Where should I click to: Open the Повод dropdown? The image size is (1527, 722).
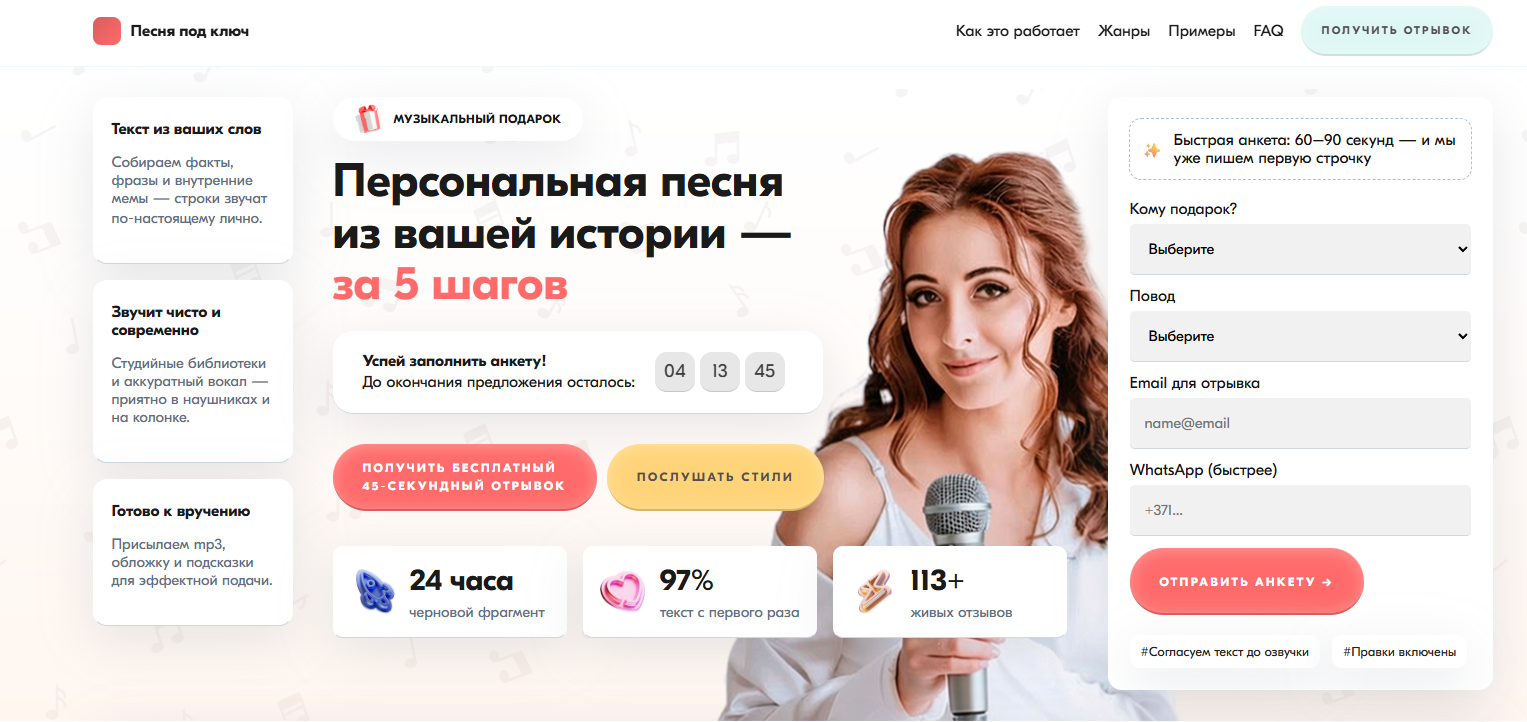click(x=1300, y=336)
